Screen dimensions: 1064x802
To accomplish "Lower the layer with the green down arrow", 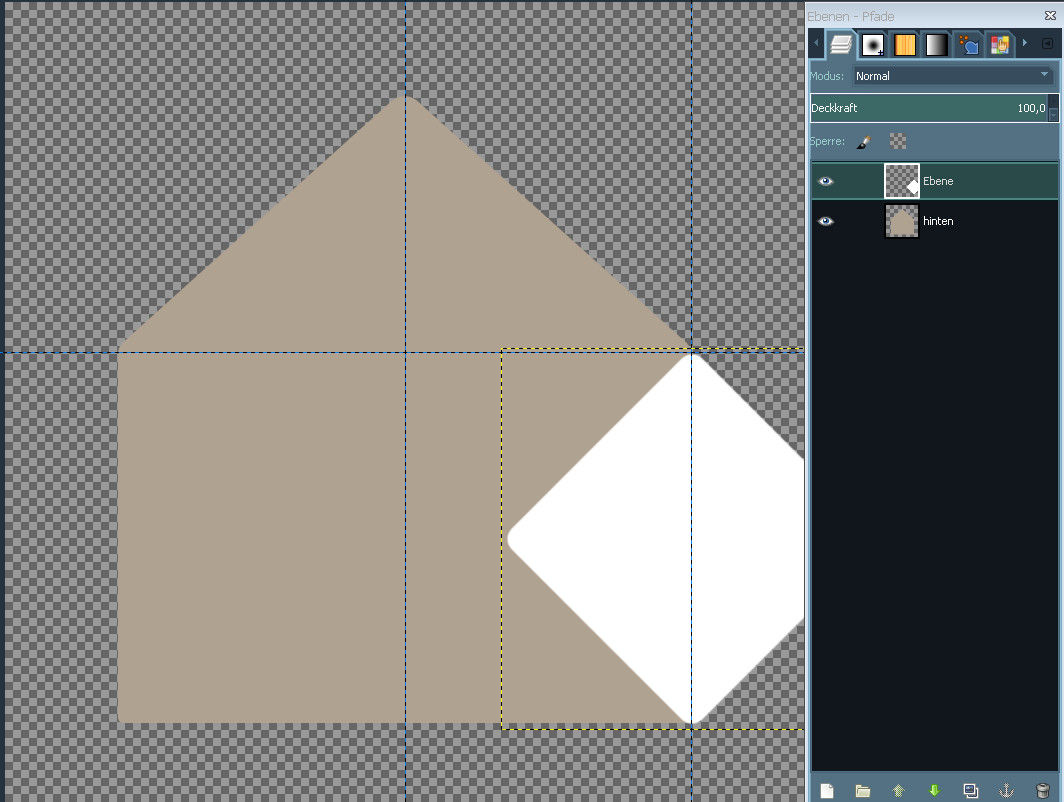I will 934,791.
